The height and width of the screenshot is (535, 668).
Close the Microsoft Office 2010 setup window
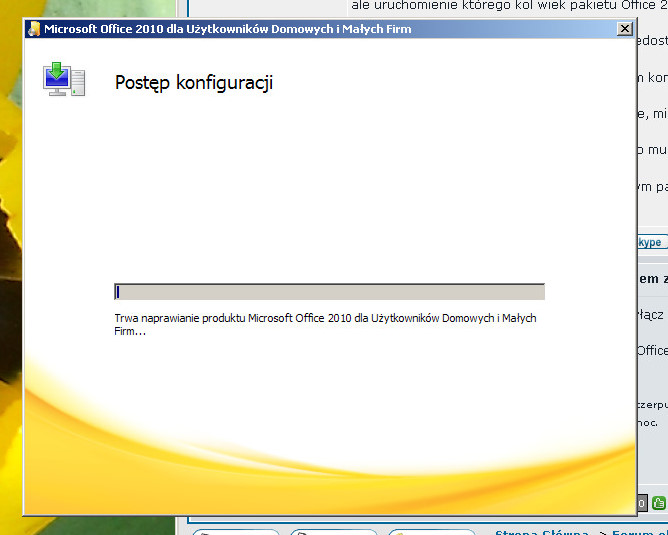[624, 29]
